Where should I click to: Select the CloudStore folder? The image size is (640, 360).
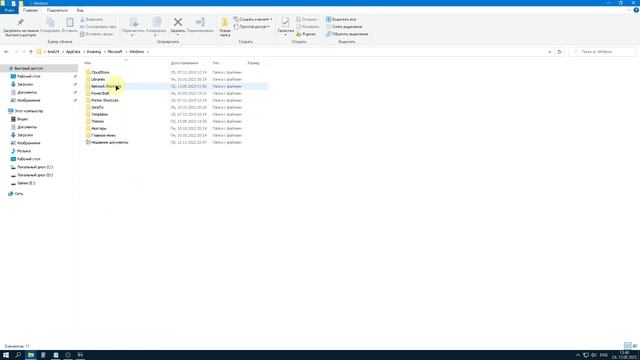(x=100, y=72)
